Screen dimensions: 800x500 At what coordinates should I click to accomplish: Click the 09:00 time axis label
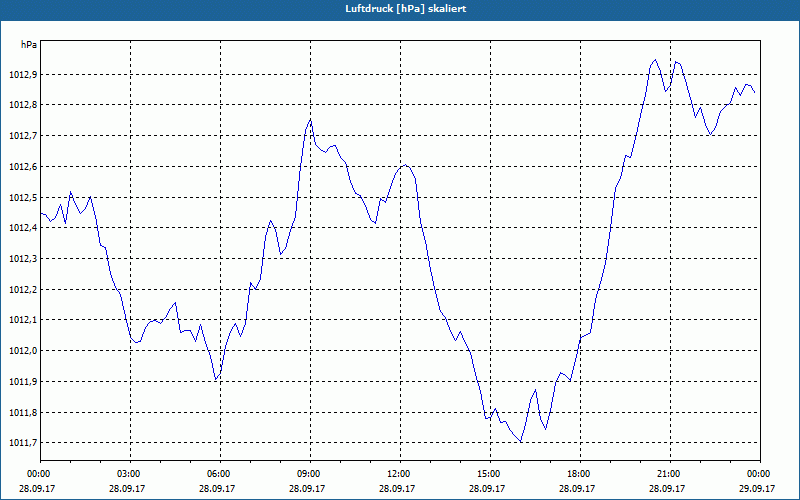(310, 474)
